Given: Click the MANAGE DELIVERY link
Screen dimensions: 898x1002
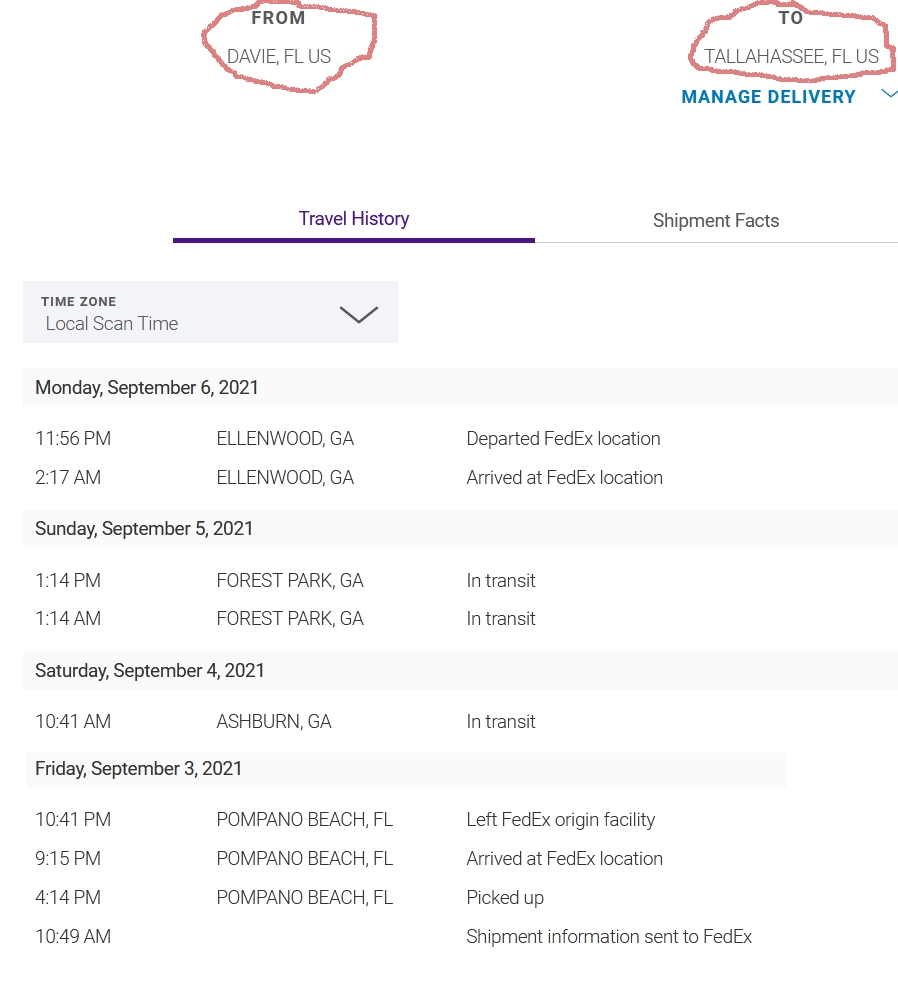Looking at the screenshot, I should (x=768, y=97).
